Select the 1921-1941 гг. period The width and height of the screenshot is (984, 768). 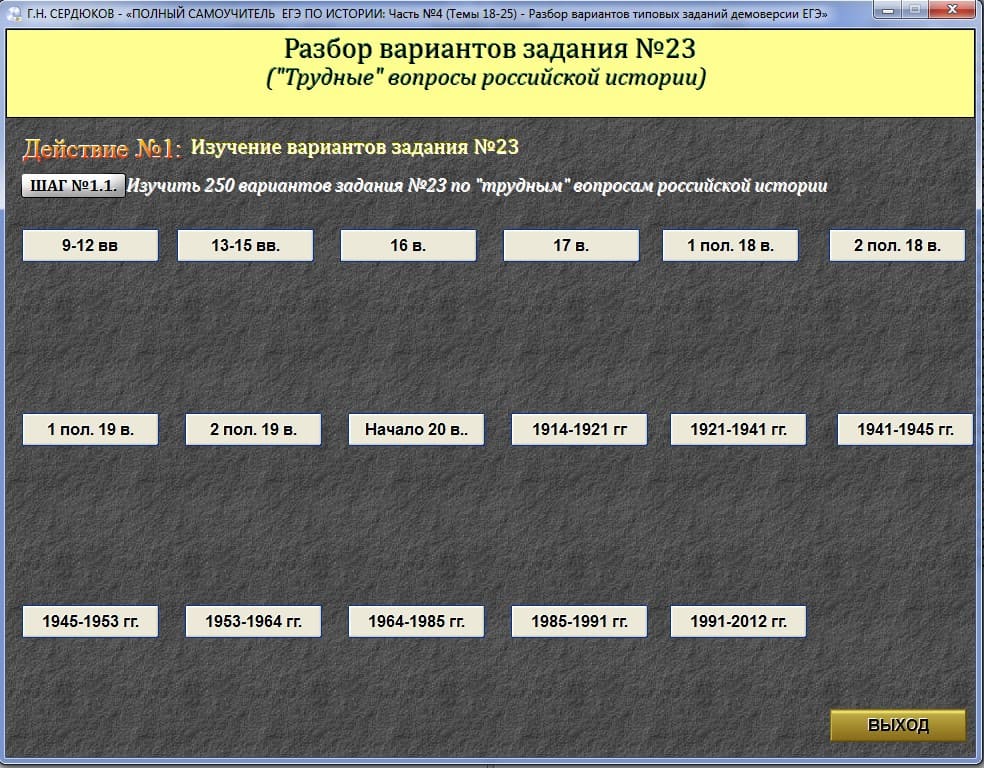pos(739,429)
